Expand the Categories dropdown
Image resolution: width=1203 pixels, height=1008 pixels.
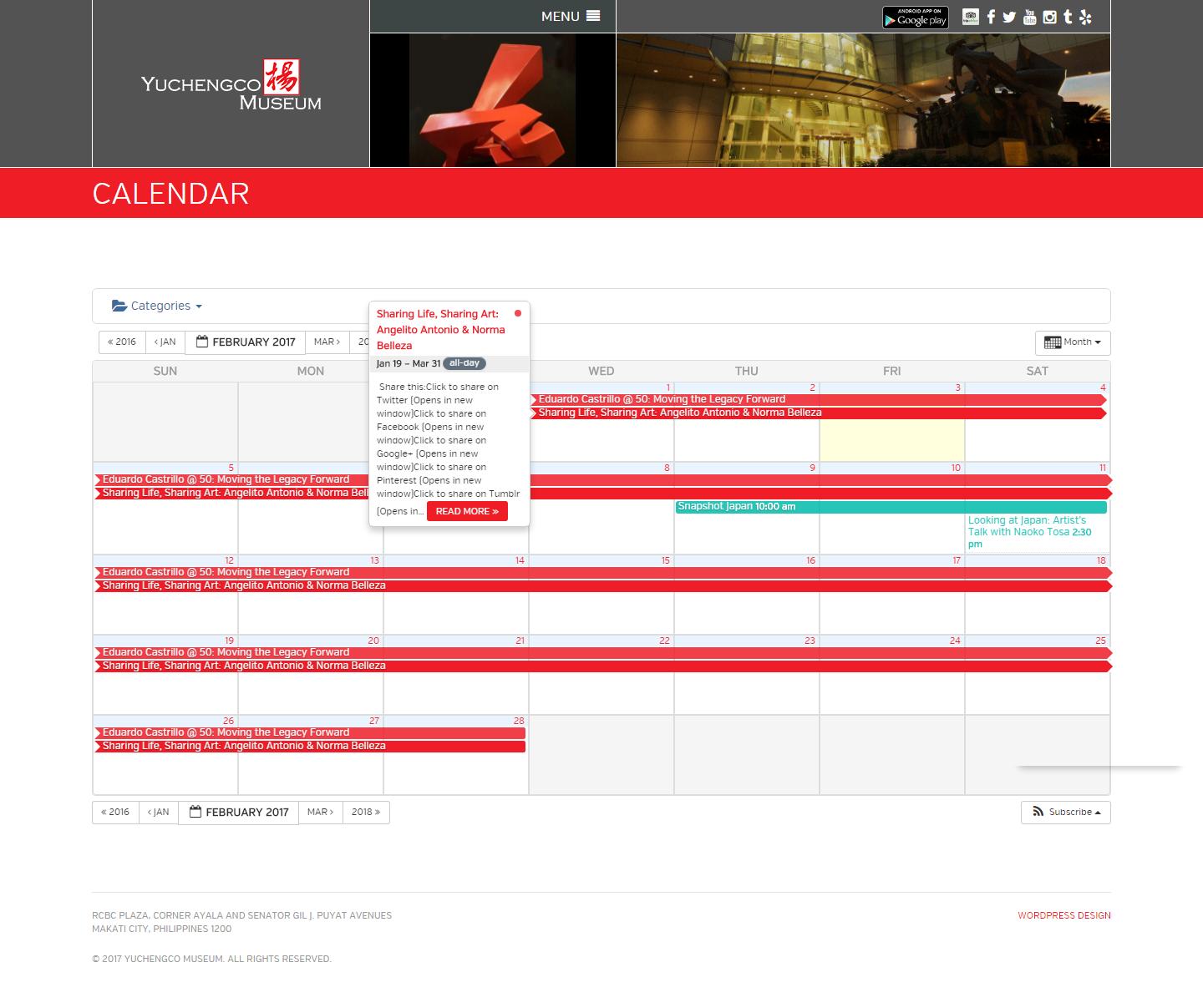[x=157, y=306]
